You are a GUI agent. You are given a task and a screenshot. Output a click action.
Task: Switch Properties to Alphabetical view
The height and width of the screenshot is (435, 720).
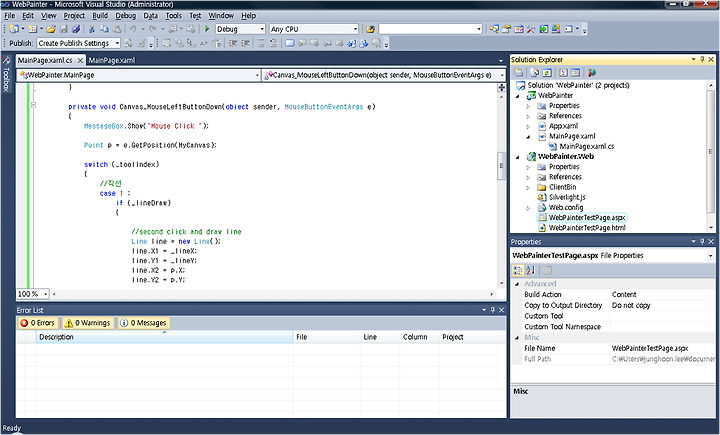coord(531,270)
